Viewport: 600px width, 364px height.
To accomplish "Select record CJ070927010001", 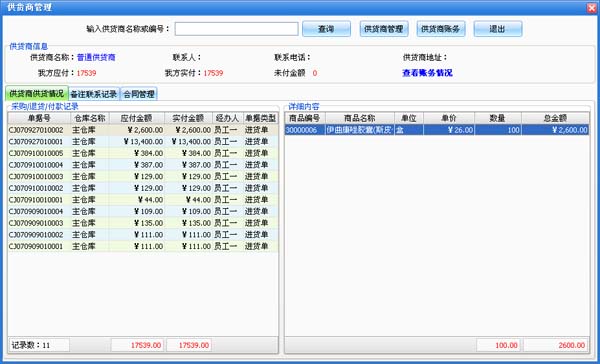I will [143, 142].
